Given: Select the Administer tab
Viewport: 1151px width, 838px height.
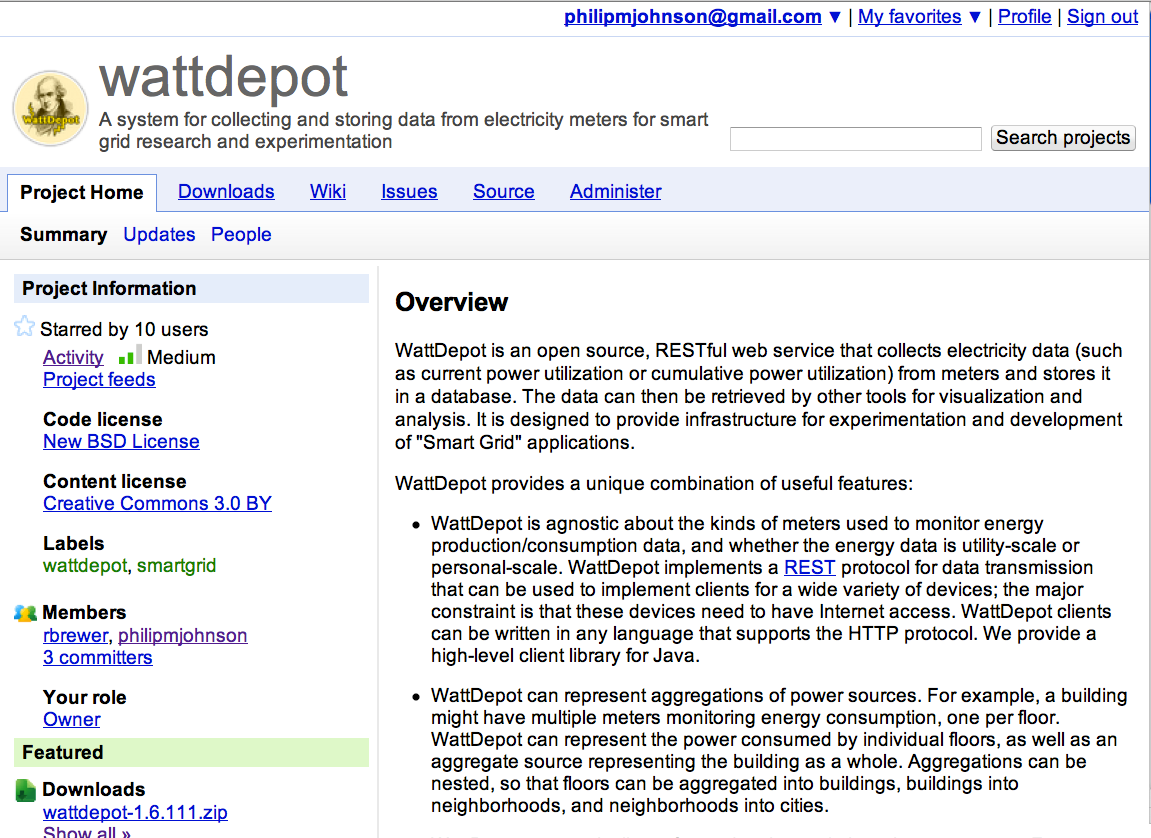Looking at the screenshot, I should [x=615, y=192].
